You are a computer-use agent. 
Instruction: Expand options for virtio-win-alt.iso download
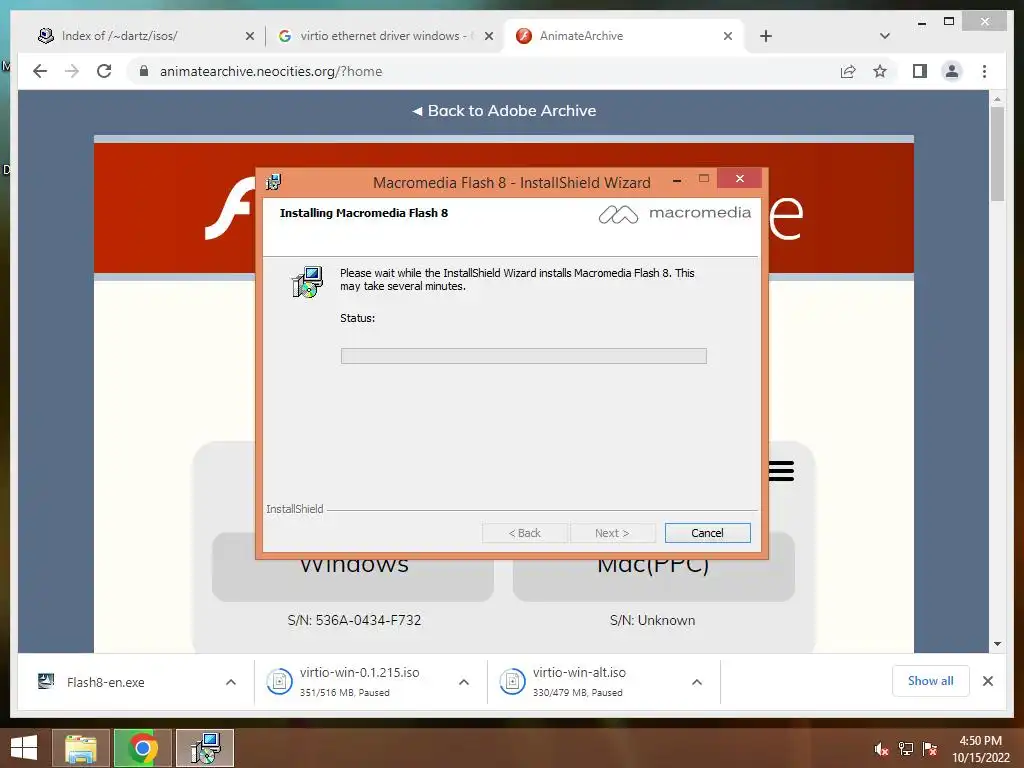coord(697,682)
